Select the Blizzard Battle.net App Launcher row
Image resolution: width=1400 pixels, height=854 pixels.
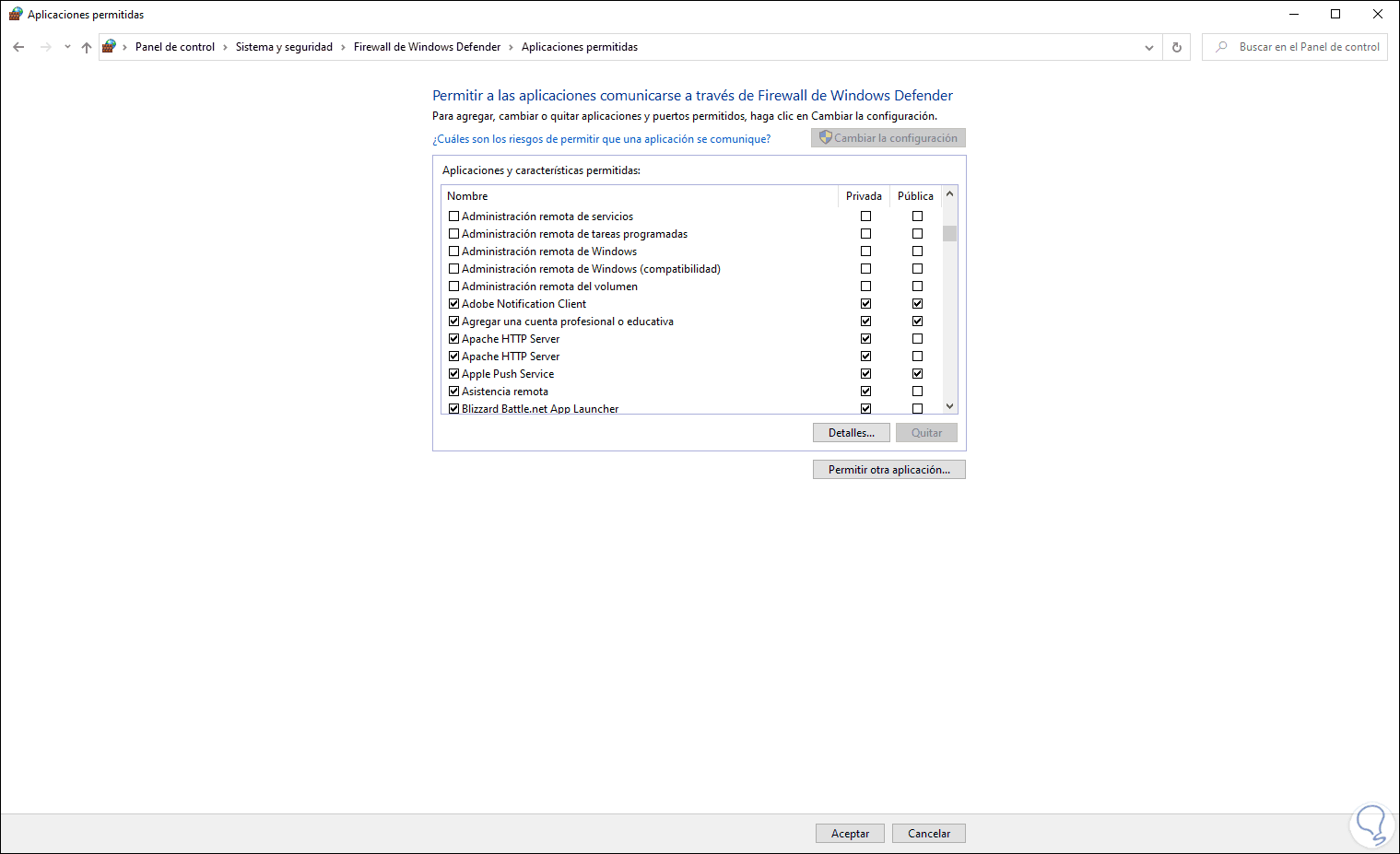[x=691, y=408]
